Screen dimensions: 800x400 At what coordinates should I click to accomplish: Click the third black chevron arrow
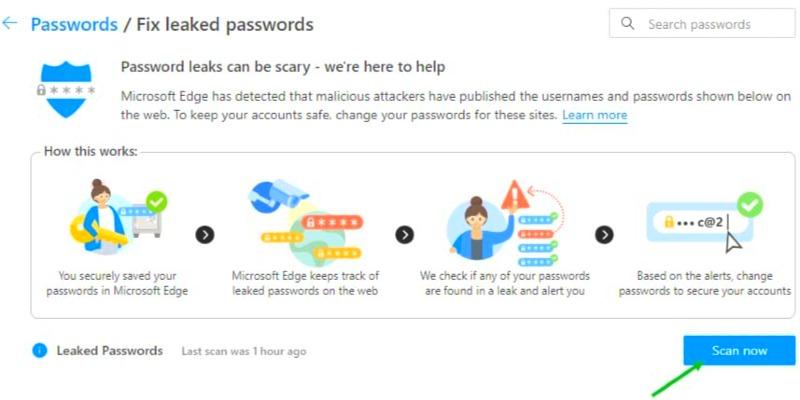click(x=604, y=235)
